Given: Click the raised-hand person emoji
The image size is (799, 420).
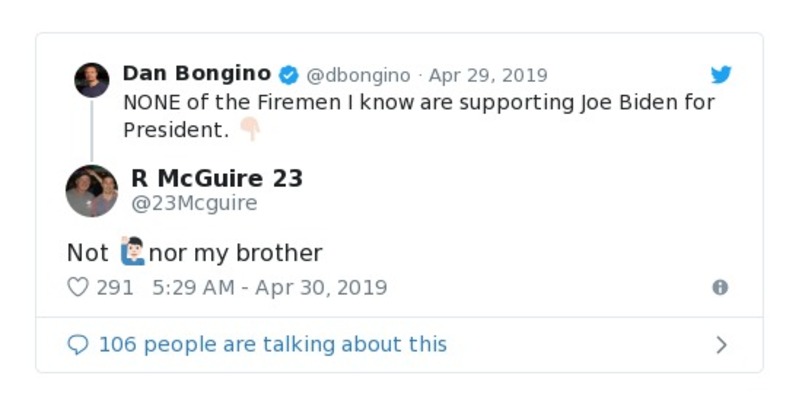Looking at the screenshot, I should pos(132,252).
